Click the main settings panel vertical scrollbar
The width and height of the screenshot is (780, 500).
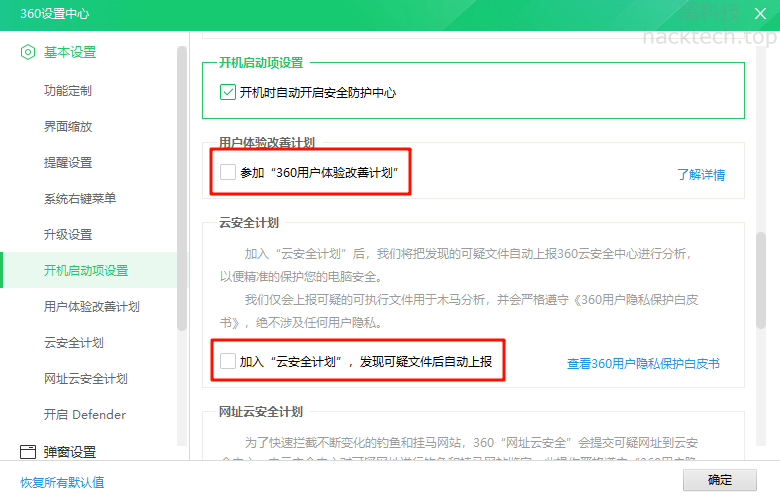(x=761, y=280)
